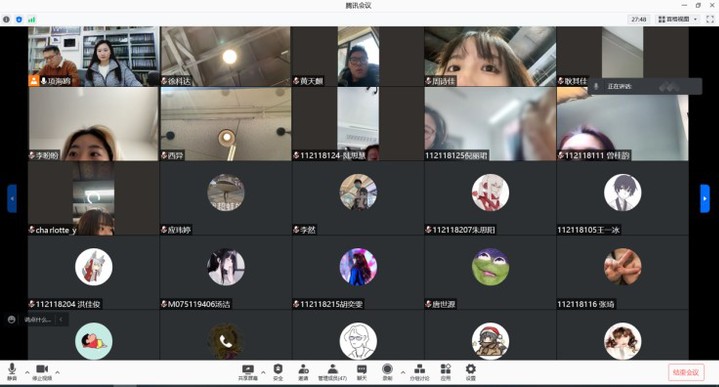Open the Security (安全) shield icon
This screenshot has width=719, height=387.
click(x=278, y=372)
